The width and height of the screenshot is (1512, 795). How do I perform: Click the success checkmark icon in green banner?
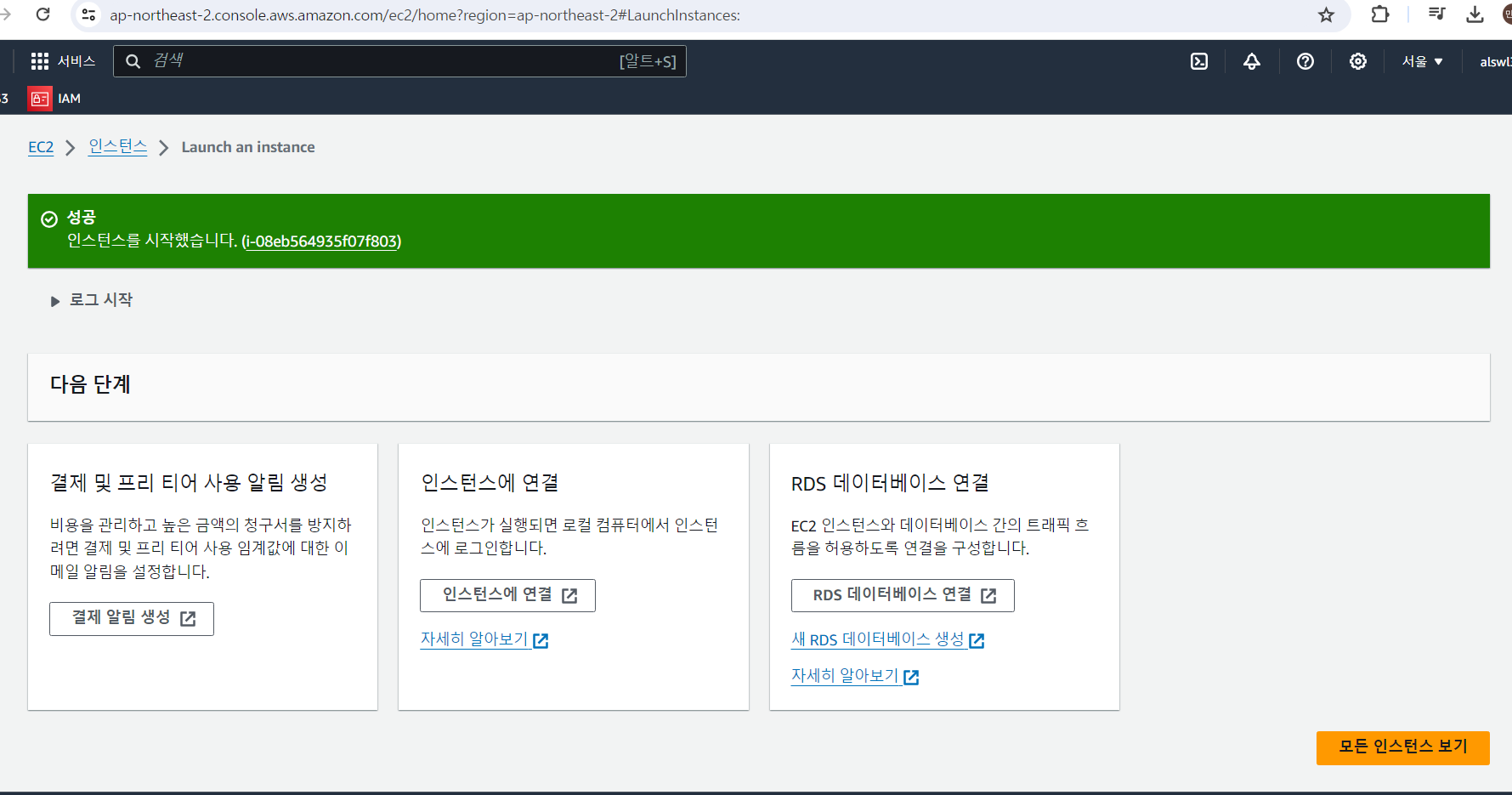tap(49, 219)
